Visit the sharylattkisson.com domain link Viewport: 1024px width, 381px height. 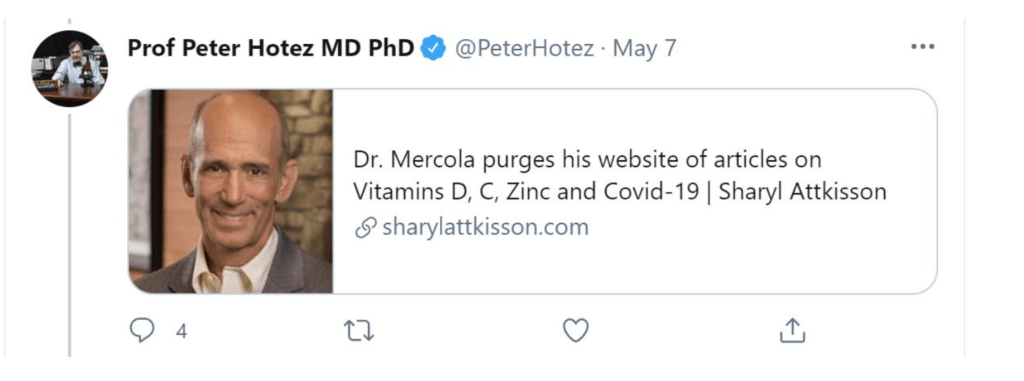(485, 227)
